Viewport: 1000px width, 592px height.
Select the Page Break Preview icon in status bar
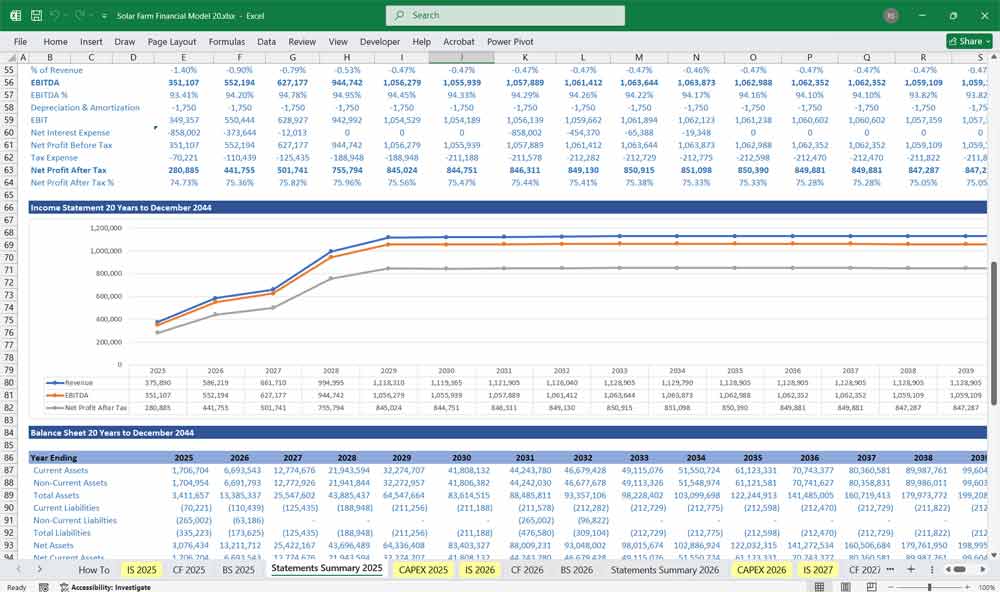(870, 586)
